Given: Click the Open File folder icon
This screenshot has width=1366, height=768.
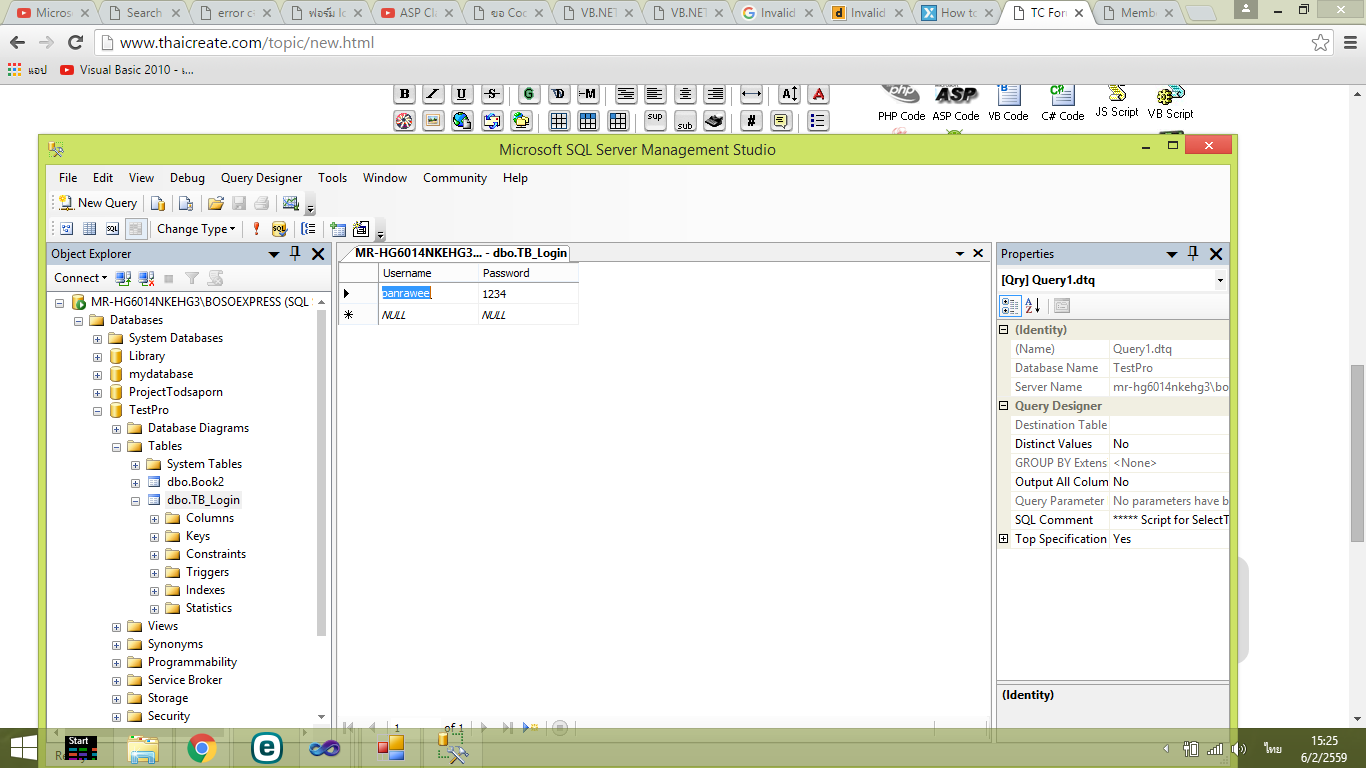Looking at the screenshot, I should tap(216, 203).
